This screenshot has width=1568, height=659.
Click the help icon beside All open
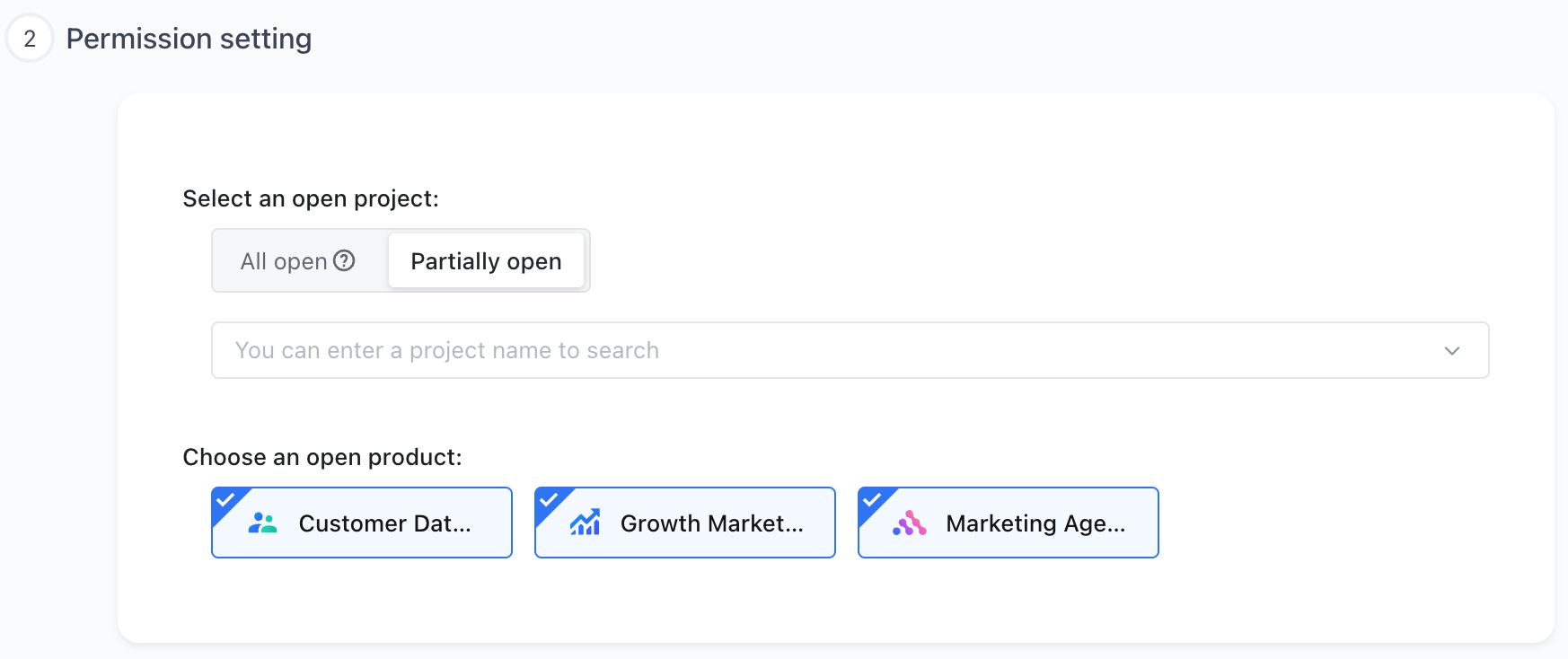point(344,260)
